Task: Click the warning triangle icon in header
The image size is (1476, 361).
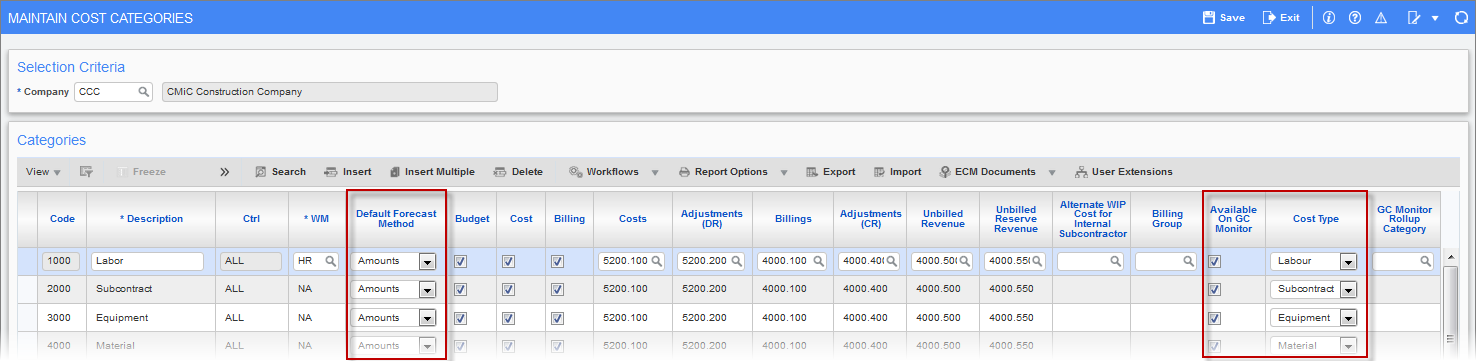Action: tap(1381, 18)
